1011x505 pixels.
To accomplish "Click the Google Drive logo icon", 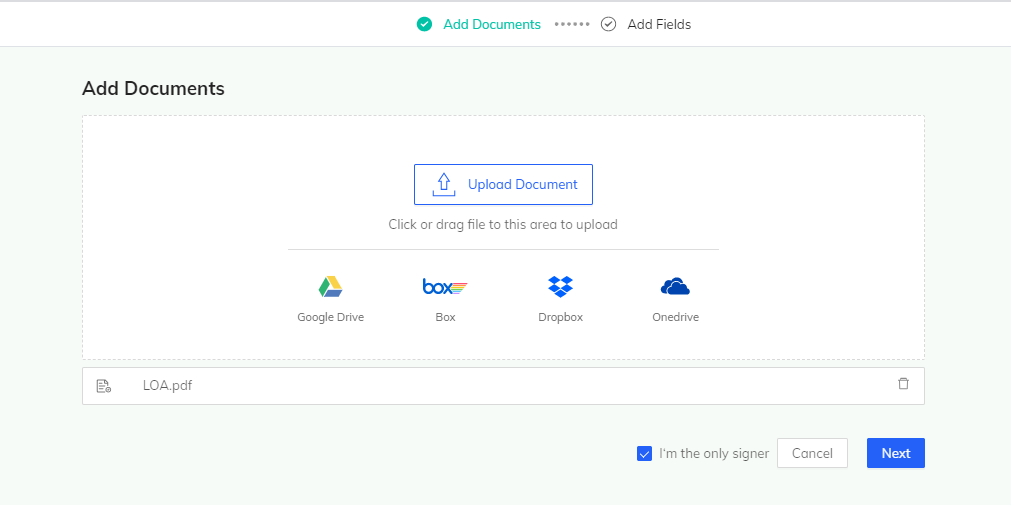I will [330, 287].
